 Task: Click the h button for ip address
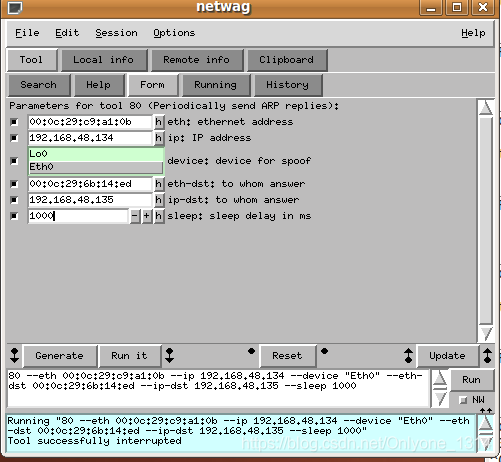click(x=159, y=138)
